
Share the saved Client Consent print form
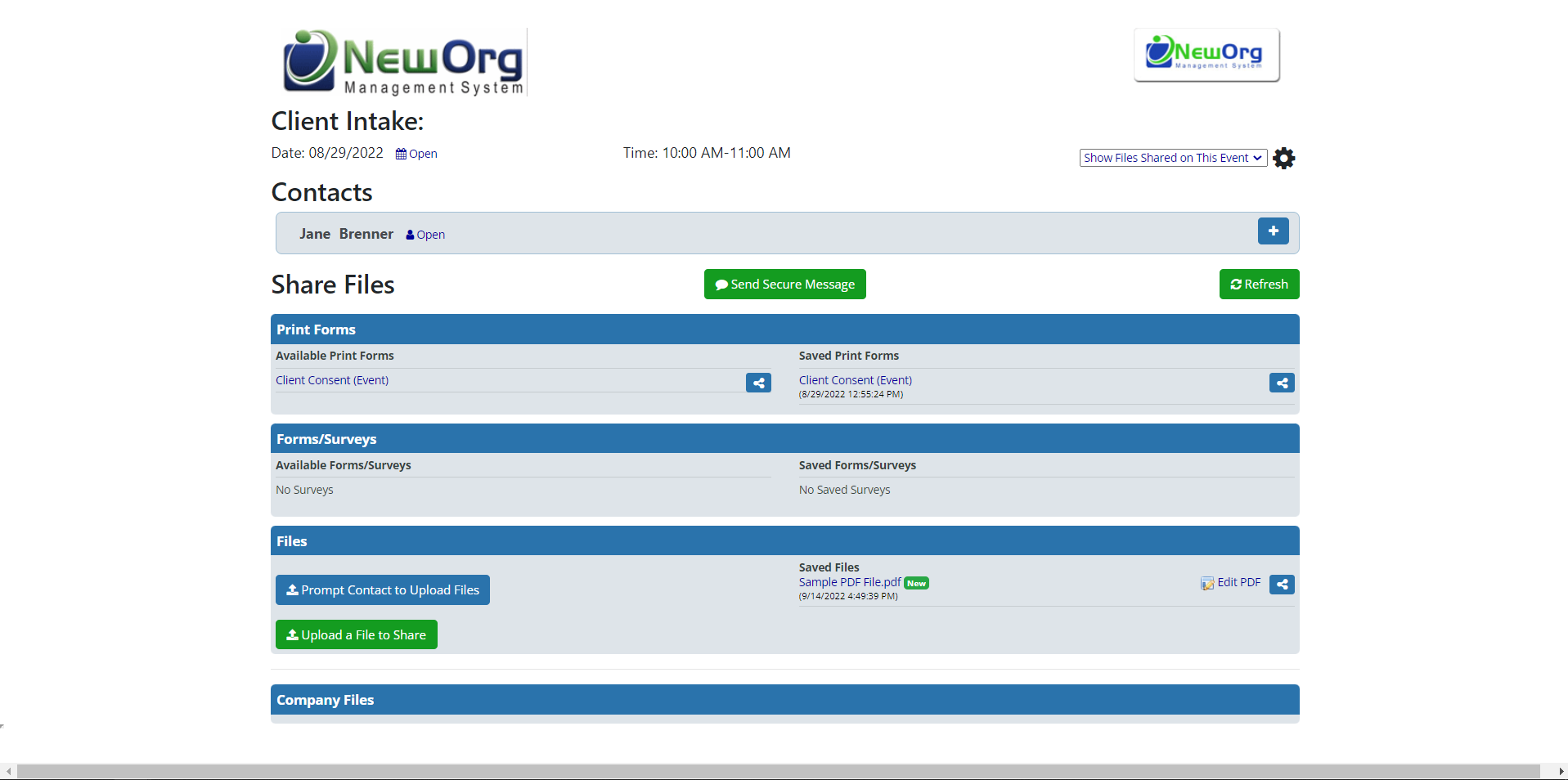1281,382
